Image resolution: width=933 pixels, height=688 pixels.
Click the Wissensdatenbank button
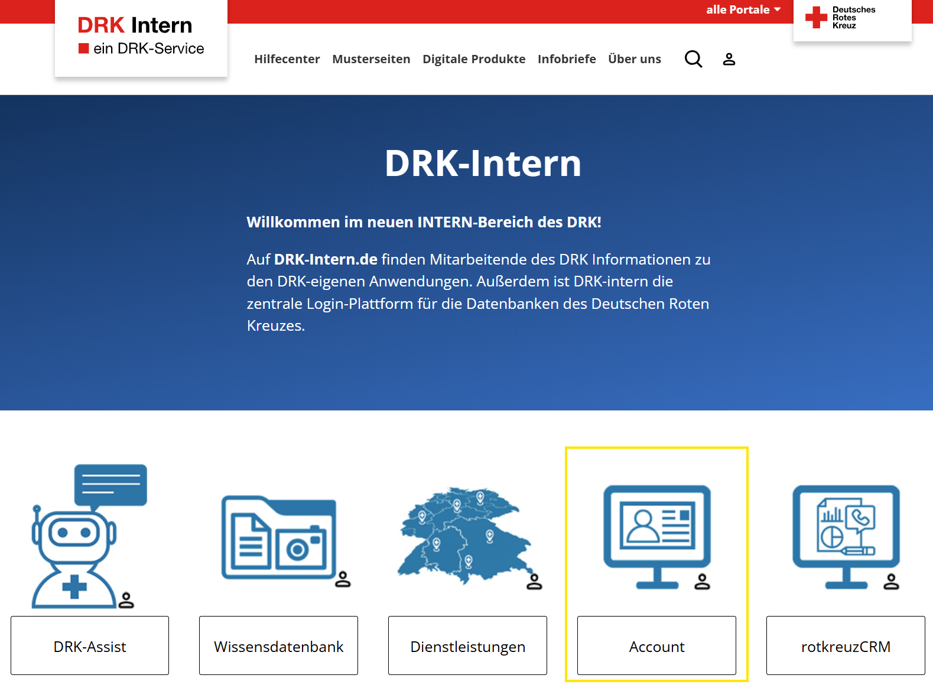coord(278,646)
